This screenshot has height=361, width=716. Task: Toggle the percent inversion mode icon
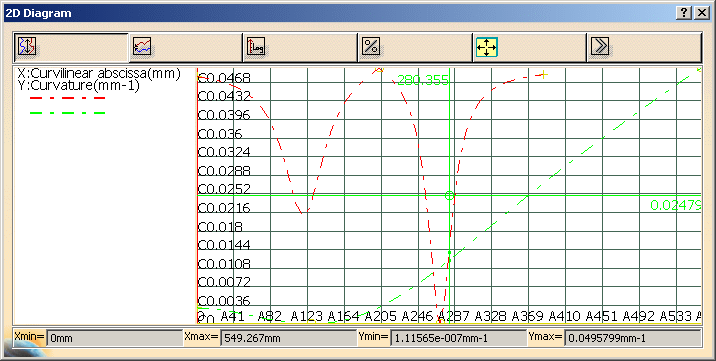(x=370, y=47)
